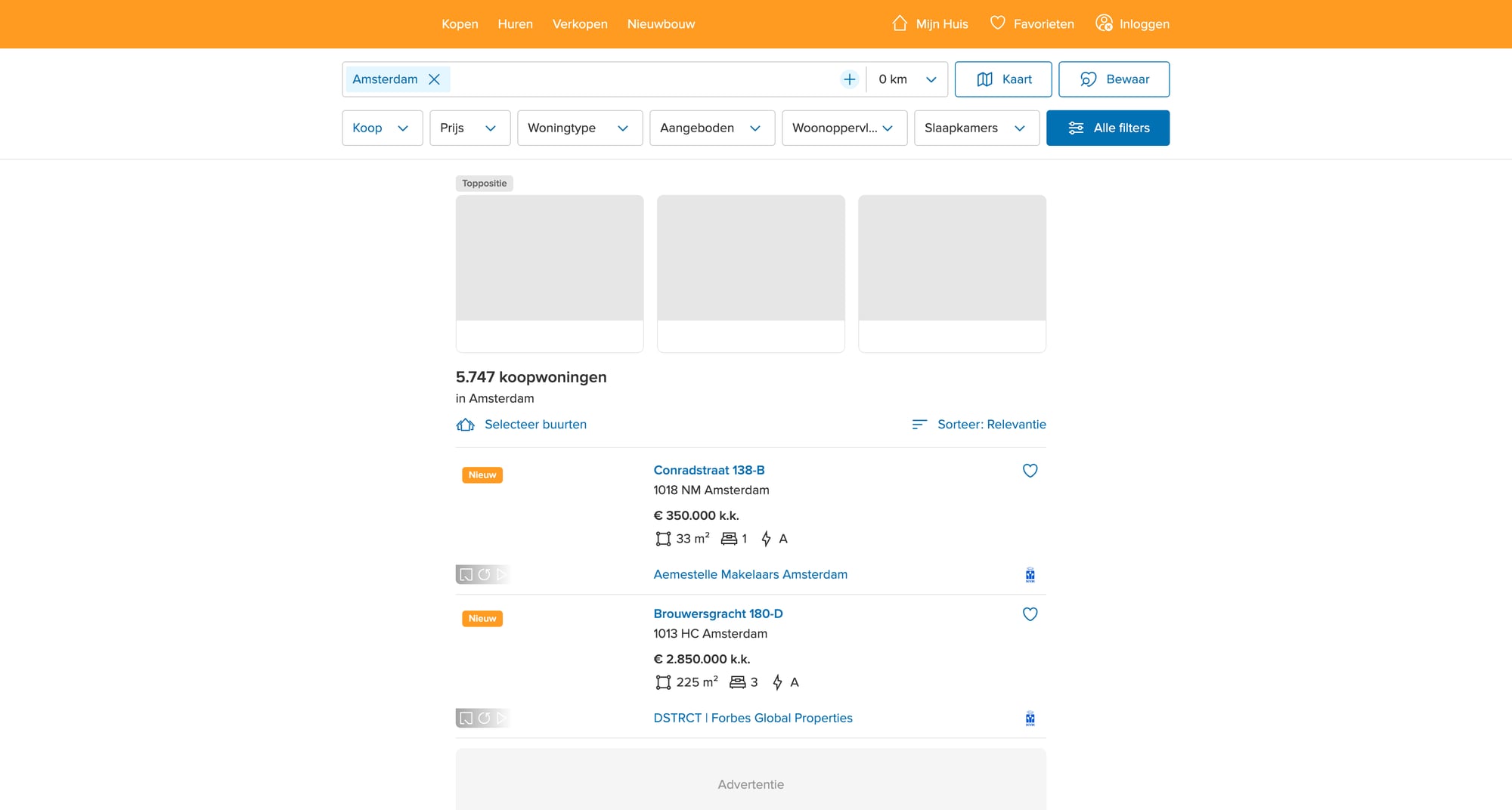Favorite the Conradstraat 138-B listing
Viewport: 1512px width, 810px height.
pos(1030,471)
